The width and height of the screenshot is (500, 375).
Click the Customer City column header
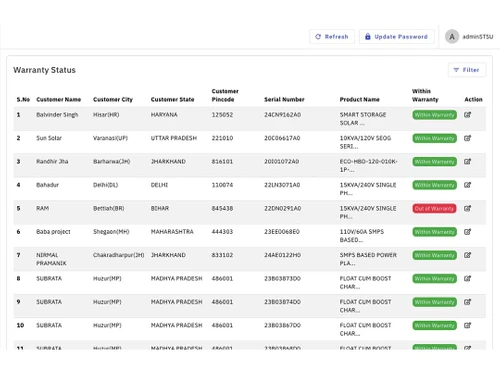pyautogui.click(x=113, y=99)
